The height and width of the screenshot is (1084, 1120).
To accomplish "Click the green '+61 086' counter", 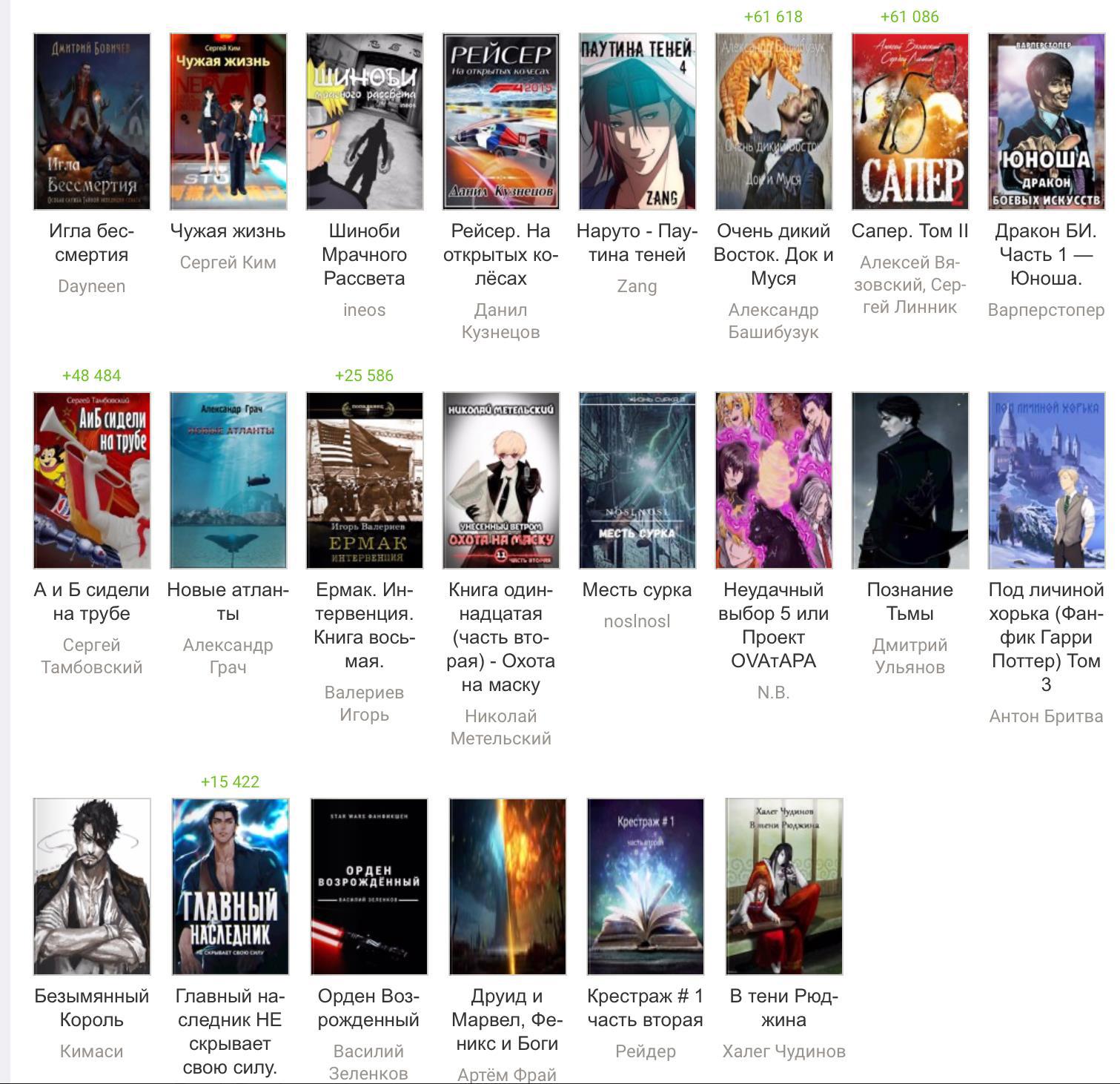I will (910, 16).
